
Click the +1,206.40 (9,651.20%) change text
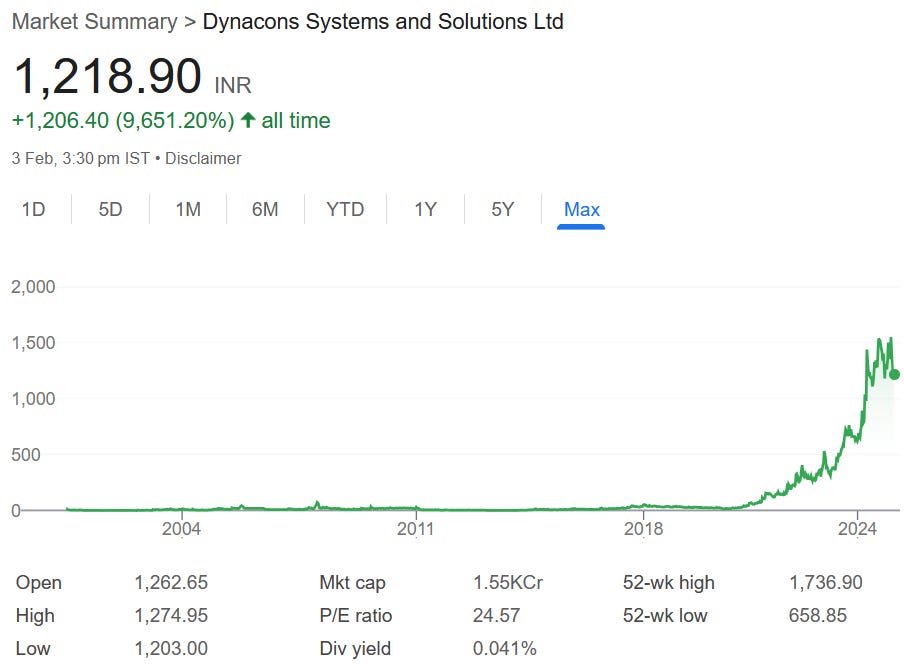123,120
